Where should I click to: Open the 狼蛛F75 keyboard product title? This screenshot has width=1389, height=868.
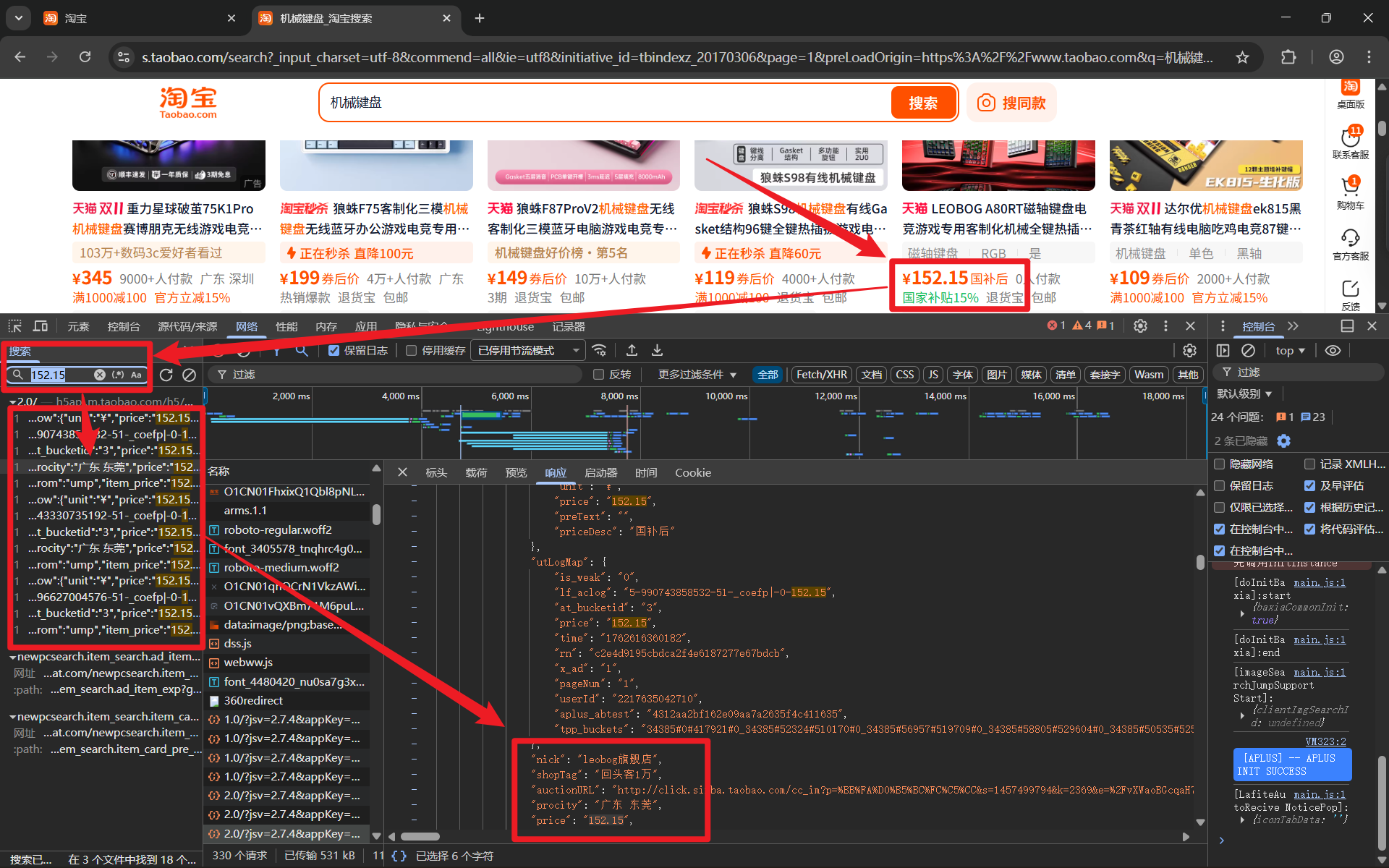(x=375, y=218)
